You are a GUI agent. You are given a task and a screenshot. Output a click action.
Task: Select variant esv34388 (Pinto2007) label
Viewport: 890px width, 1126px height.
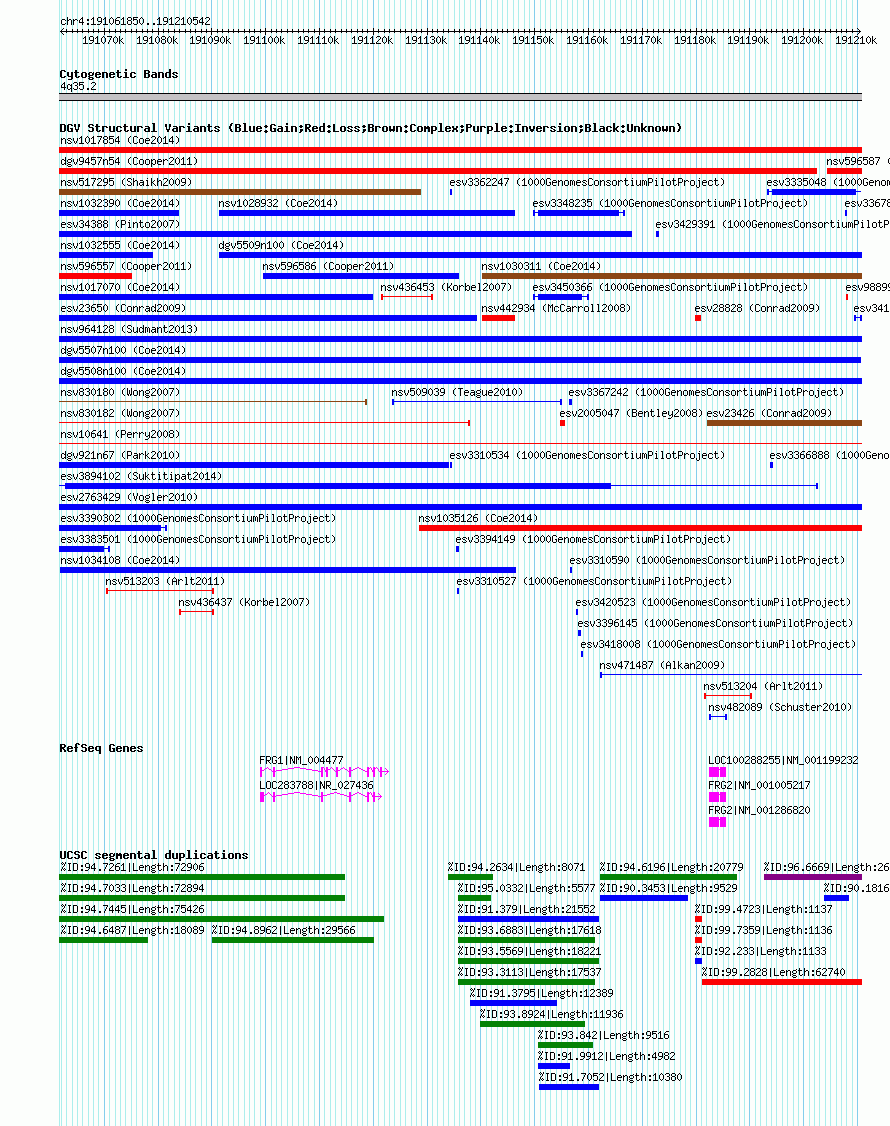[x=120, y=224]
